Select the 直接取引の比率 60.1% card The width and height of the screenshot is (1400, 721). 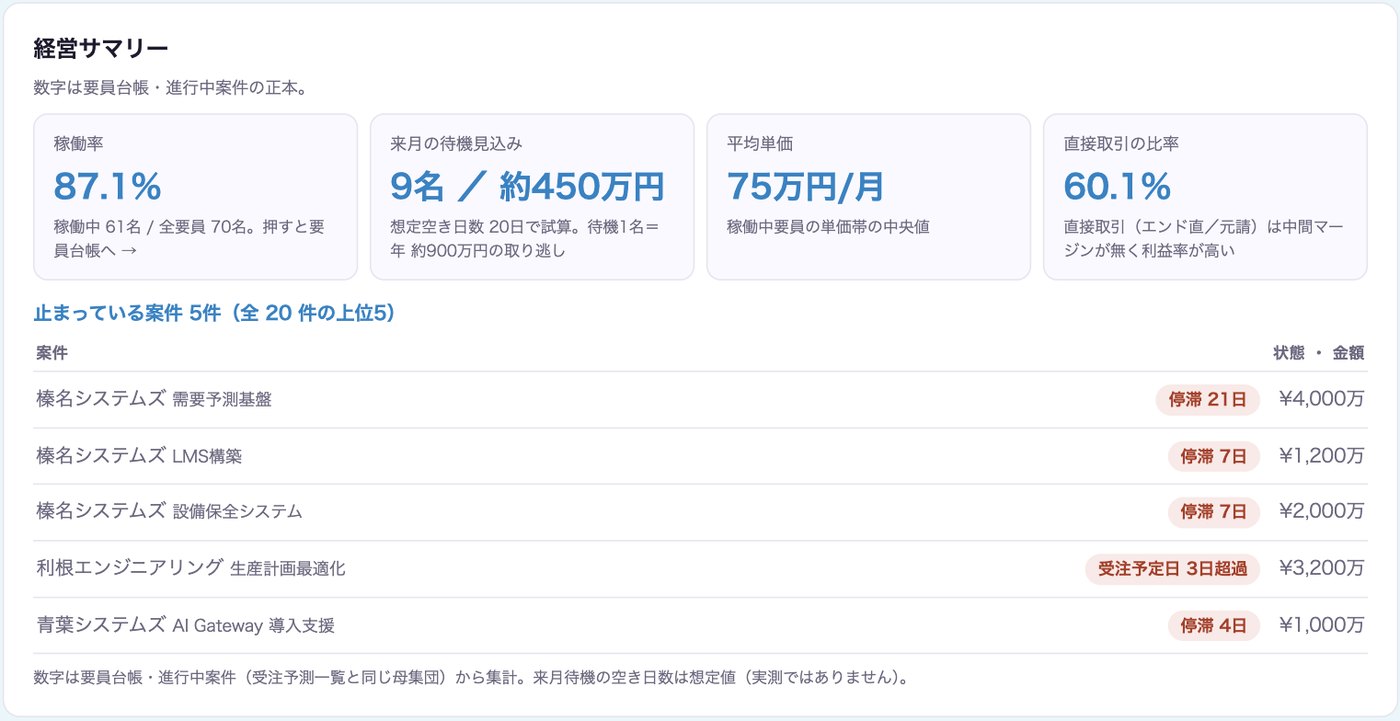pyautogui.click(x=1205, y=197)
